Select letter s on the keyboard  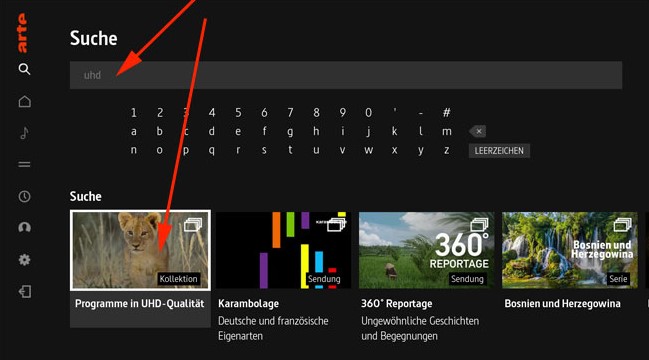tap(264, 150)
